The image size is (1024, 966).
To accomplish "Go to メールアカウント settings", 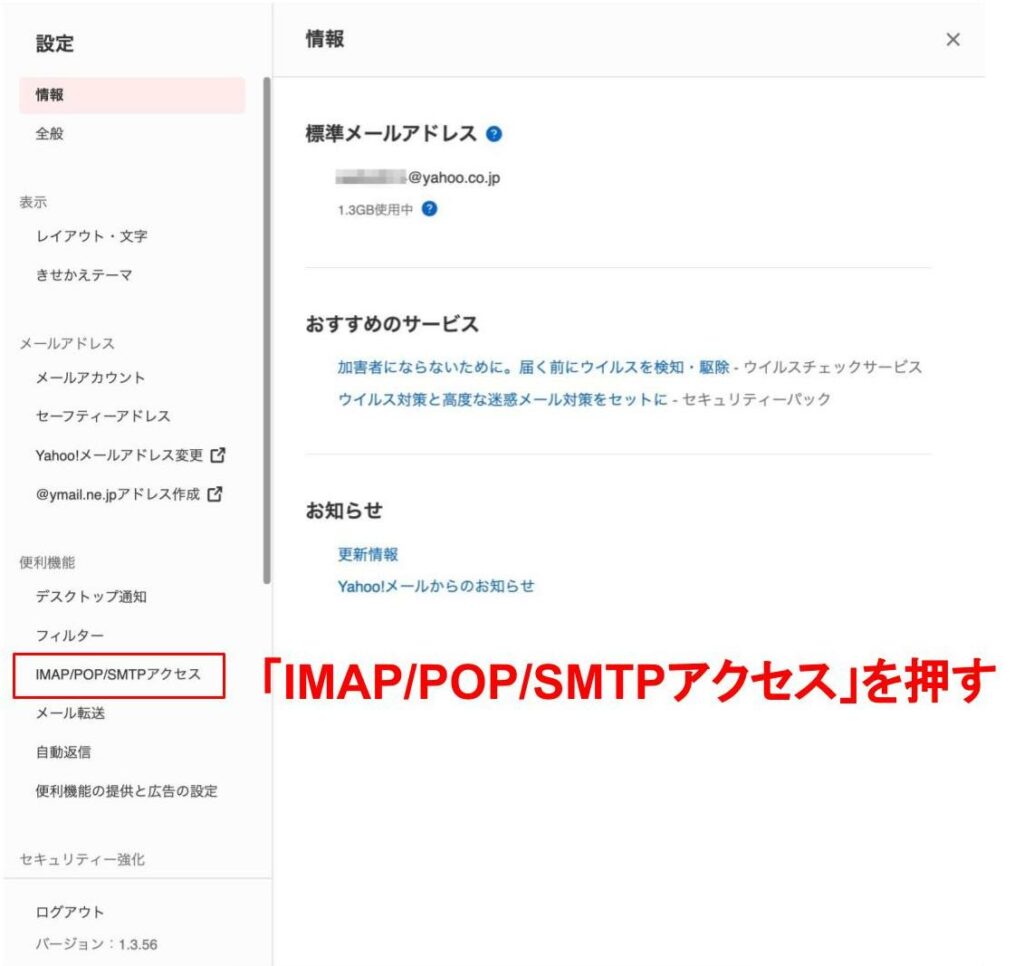I will point(90,378).
